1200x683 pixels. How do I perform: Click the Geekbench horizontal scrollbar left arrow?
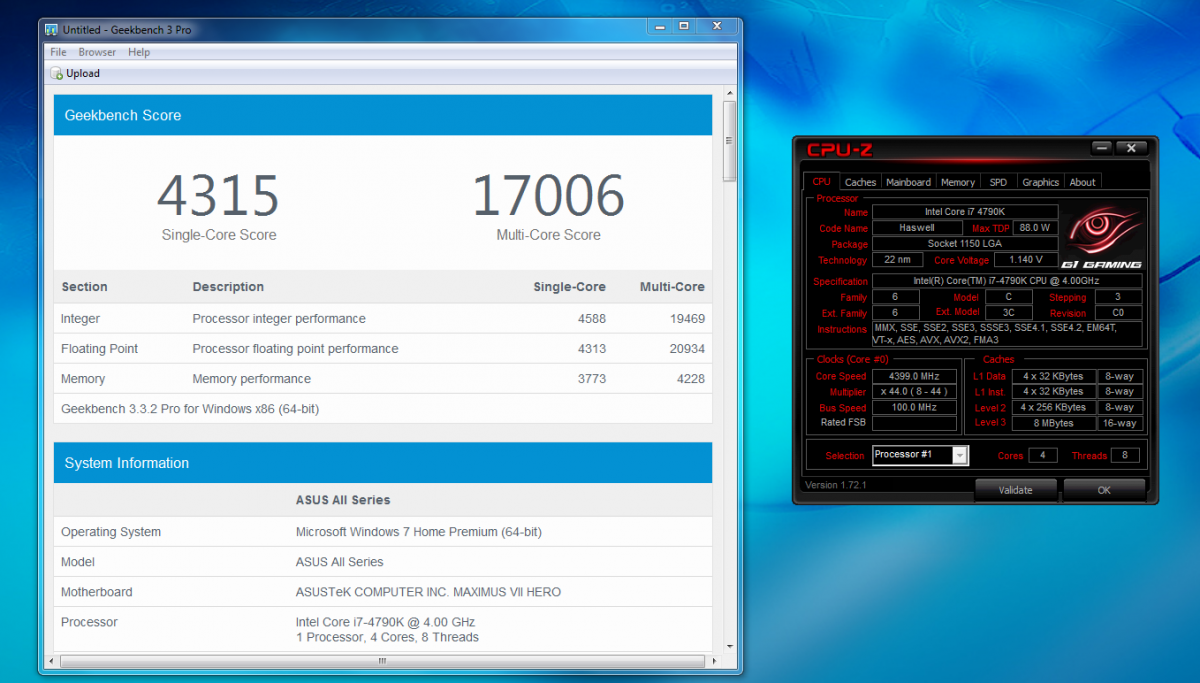(52, 661)
